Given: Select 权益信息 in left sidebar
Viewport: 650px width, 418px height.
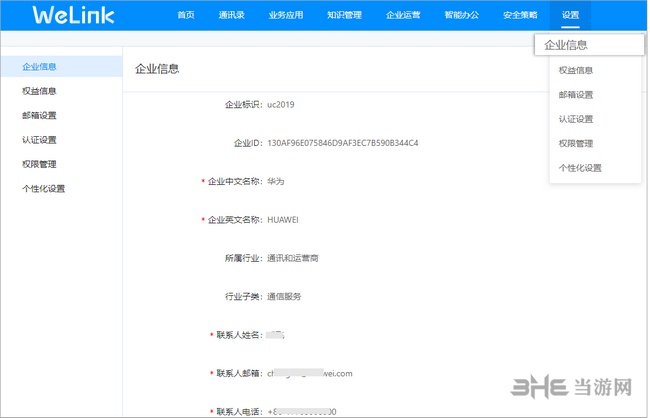Looking at the screenshot, I should point(39,91).
